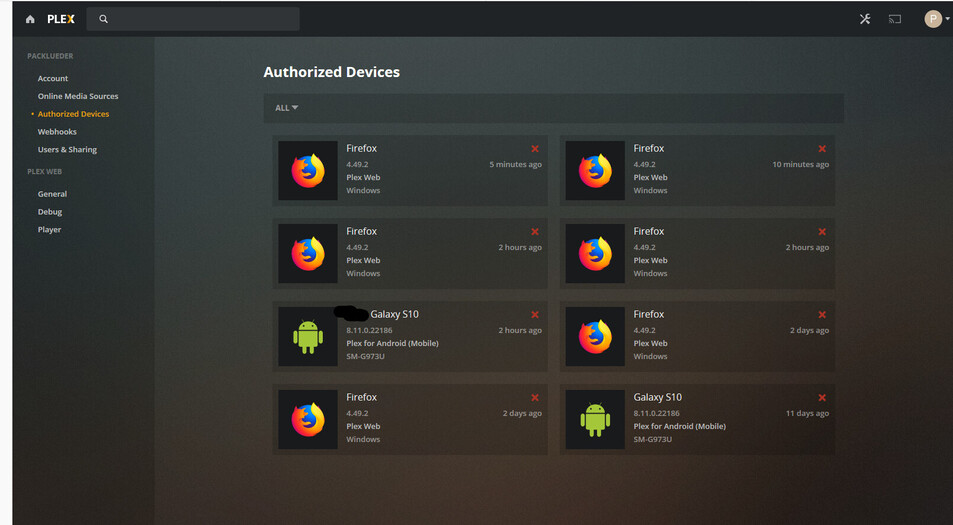This screenshot has height=525, width=953.
Task: Click Firefox name on 10 minutes ago card
Action: 649,148
